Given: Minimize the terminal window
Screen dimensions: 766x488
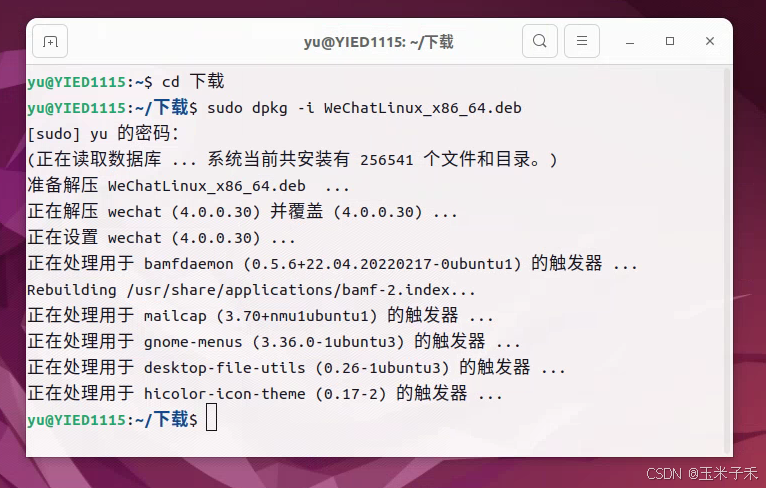Looking at the screenshot, I should 630,42.
